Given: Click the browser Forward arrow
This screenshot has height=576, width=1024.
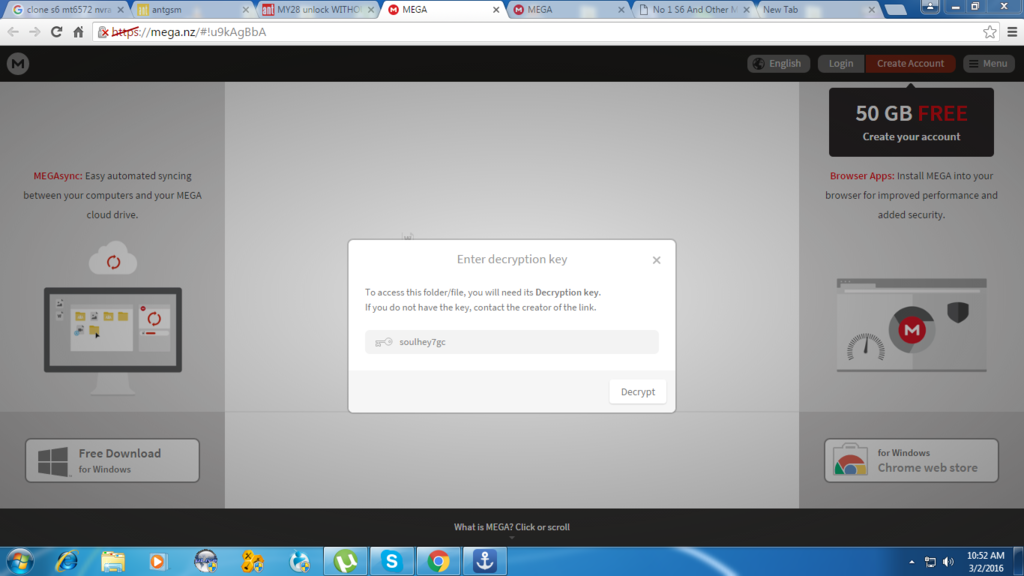Looking at the screenshot, I should click(x=35, y=32).
